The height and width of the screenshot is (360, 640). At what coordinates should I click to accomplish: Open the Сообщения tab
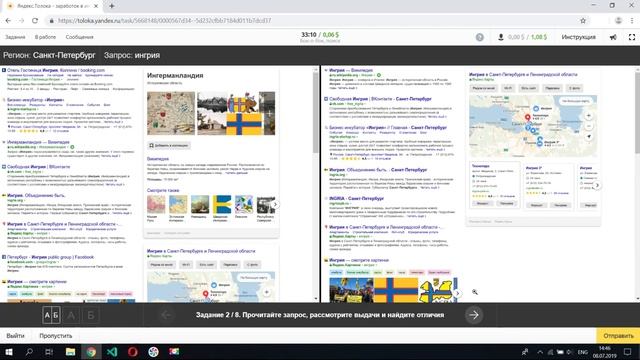(x=80, y=37)
